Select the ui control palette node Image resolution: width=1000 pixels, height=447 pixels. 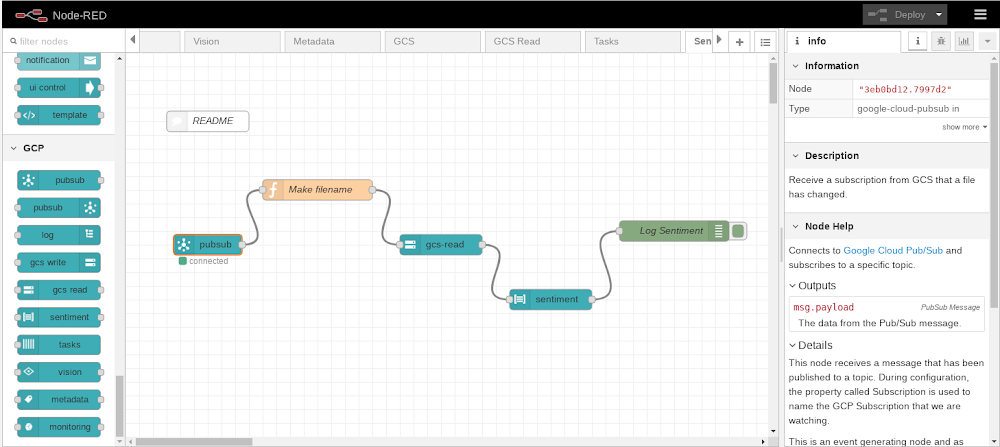(59, 88)
